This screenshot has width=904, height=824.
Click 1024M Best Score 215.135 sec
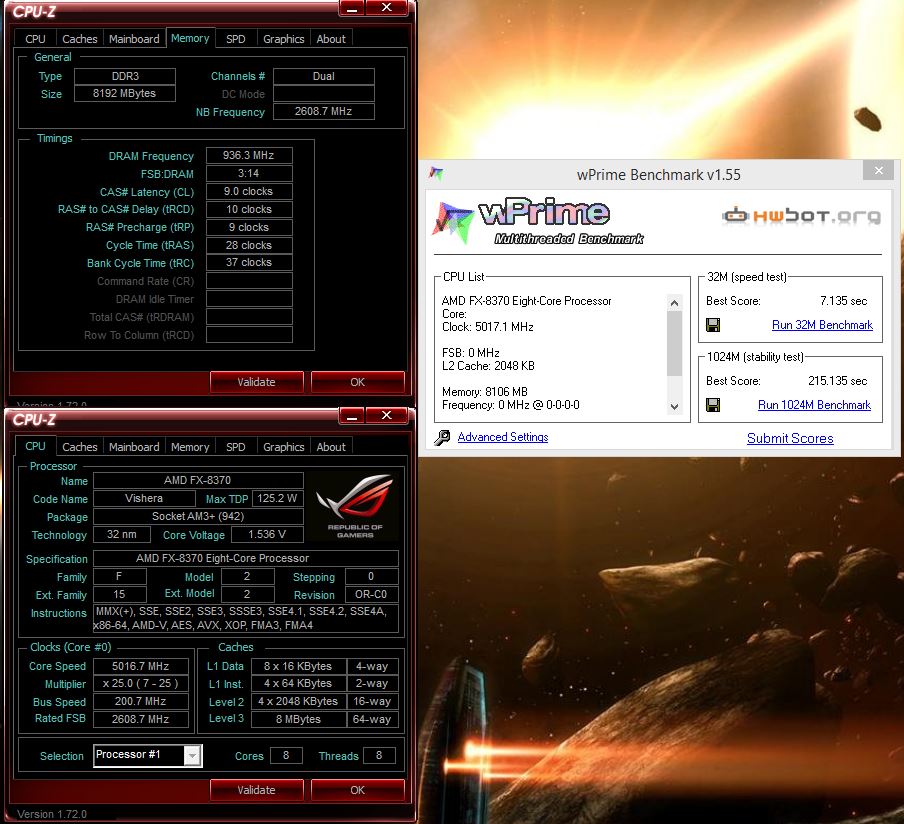[x=838, y=381]
